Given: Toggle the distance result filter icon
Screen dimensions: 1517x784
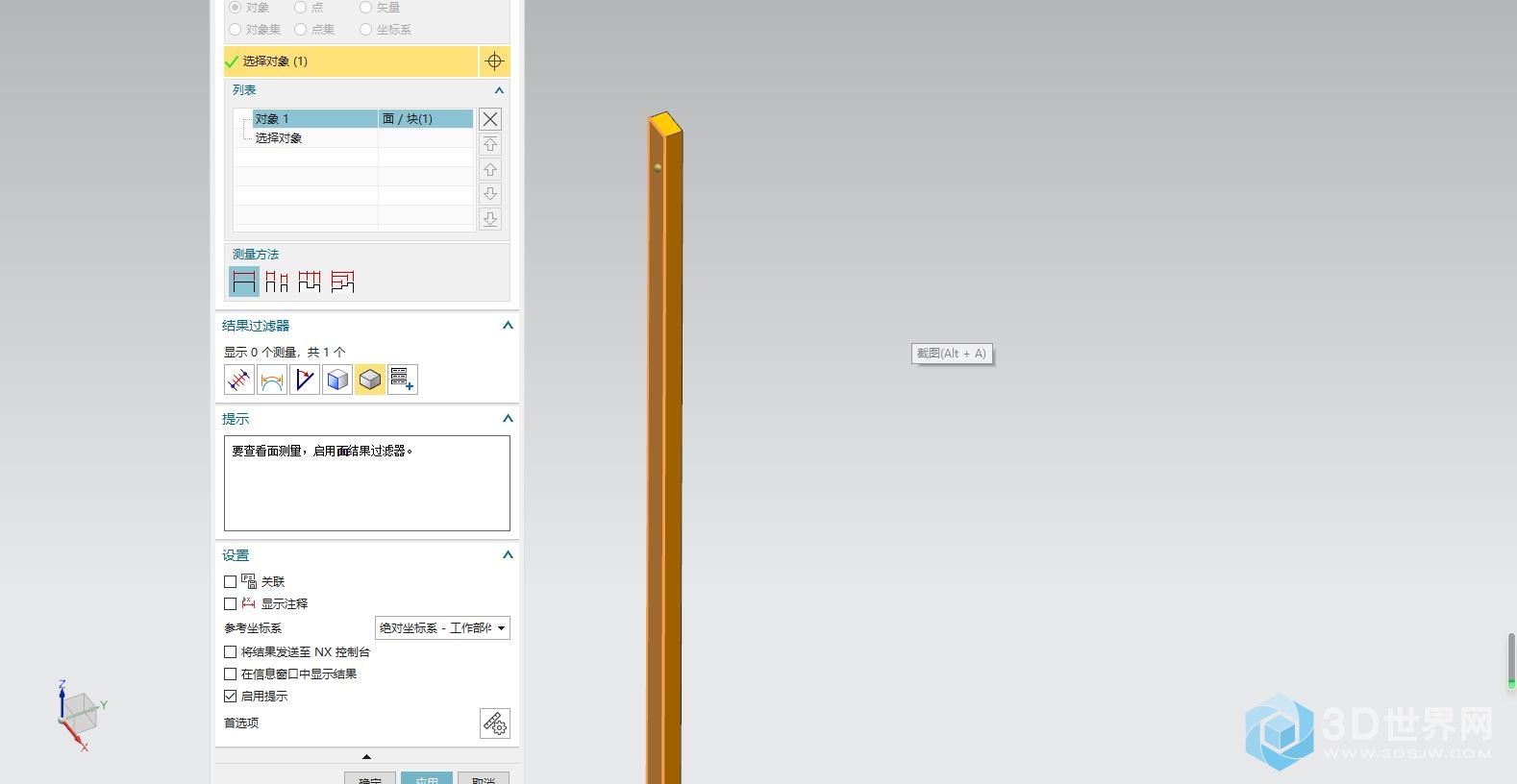Looking at the screenshot, I should 239,380.
